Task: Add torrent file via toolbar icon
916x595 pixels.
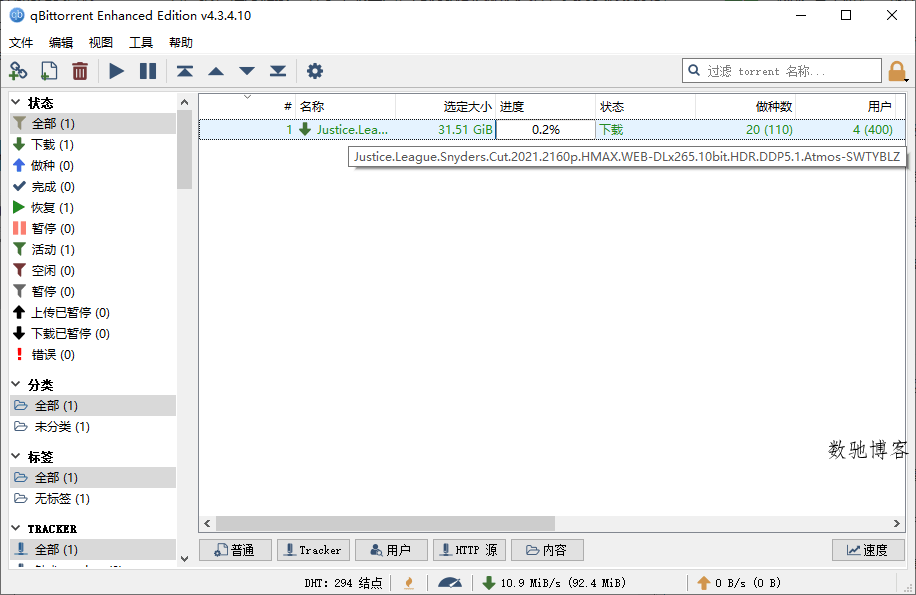Action: point(49,71)
